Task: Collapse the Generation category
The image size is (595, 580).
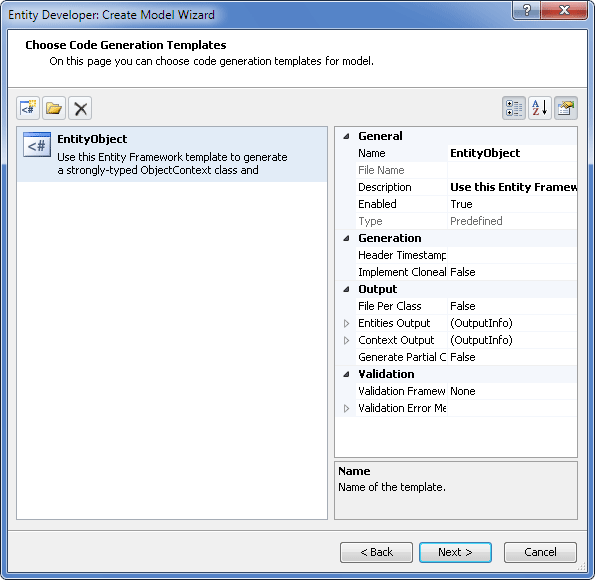Action: coord(346,238)
